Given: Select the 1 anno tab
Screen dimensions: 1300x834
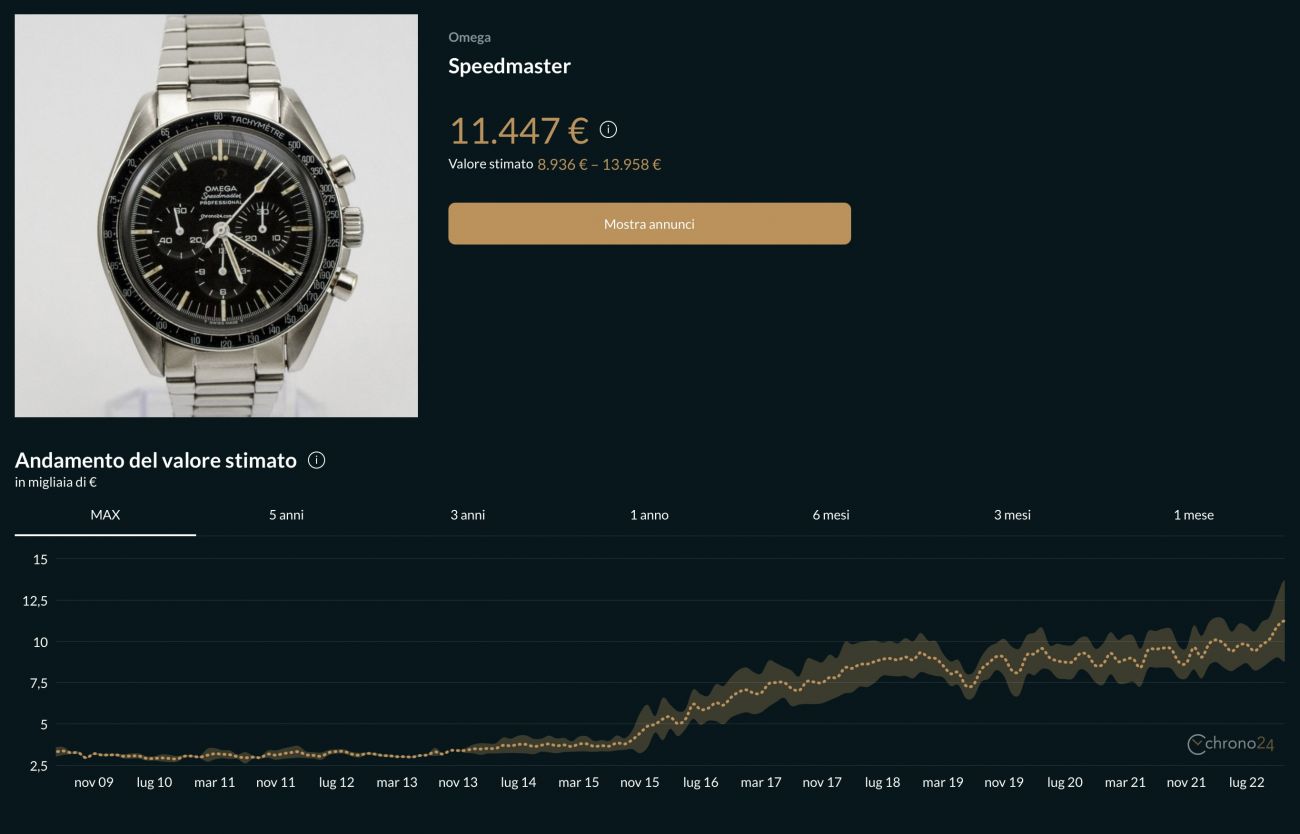Looking at the screenshot, I should pyautogui.click(x=649, y=515).
